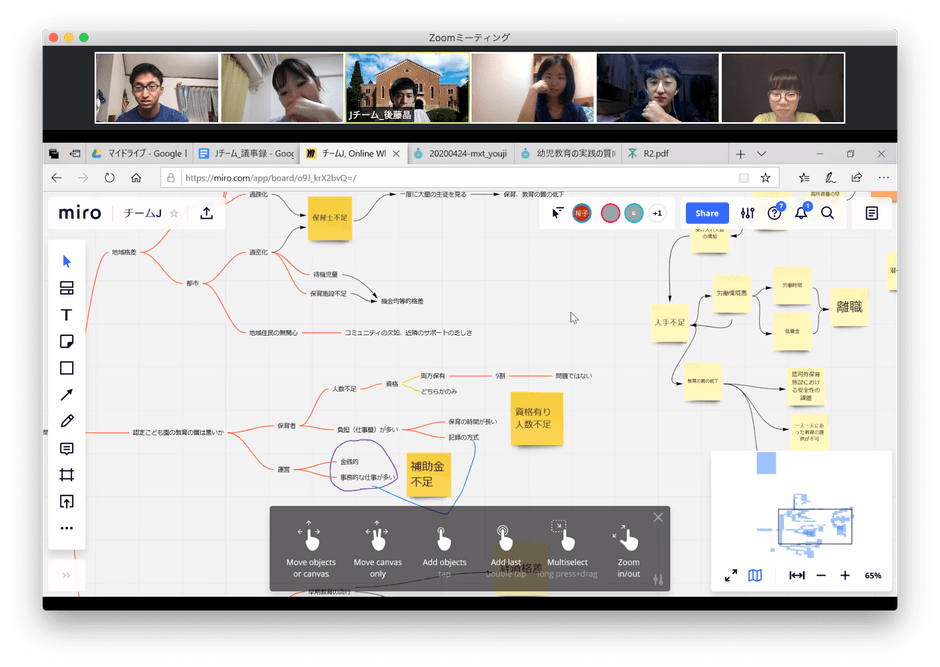Image resolution: width=940 pixels, height=667 pixels.
Task: Switch to Jチーム_議事録 Google Docs tab
Action: pos(247,153)
